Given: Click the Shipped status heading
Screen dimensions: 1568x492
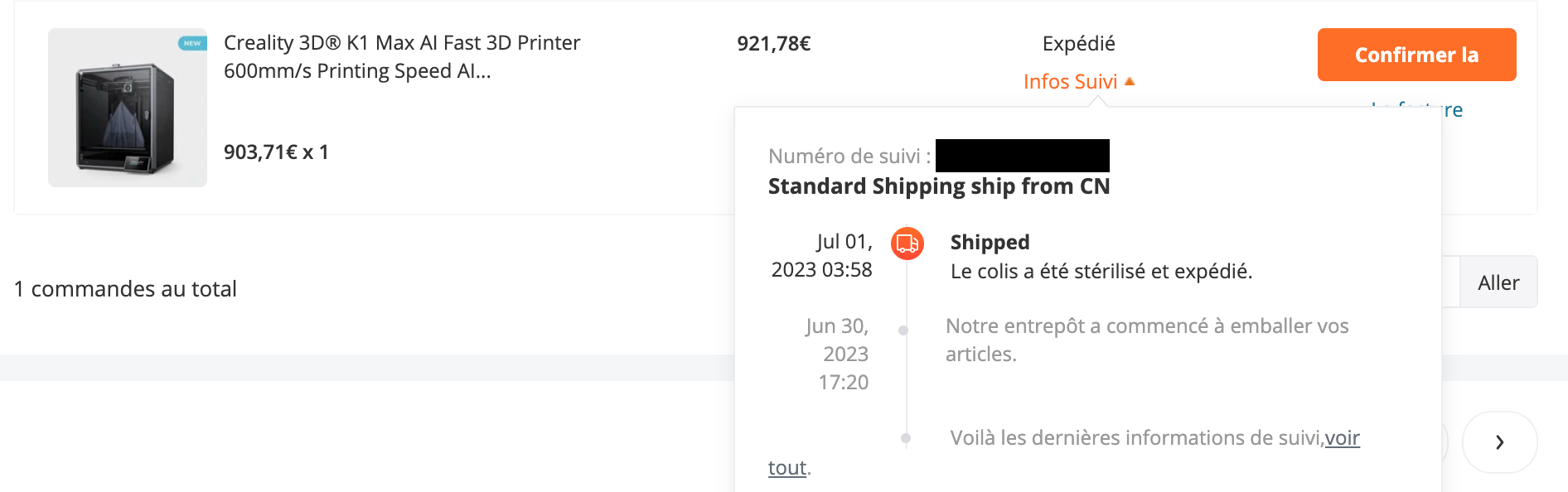Looking at the screenshot, I should tap(990, 242).
